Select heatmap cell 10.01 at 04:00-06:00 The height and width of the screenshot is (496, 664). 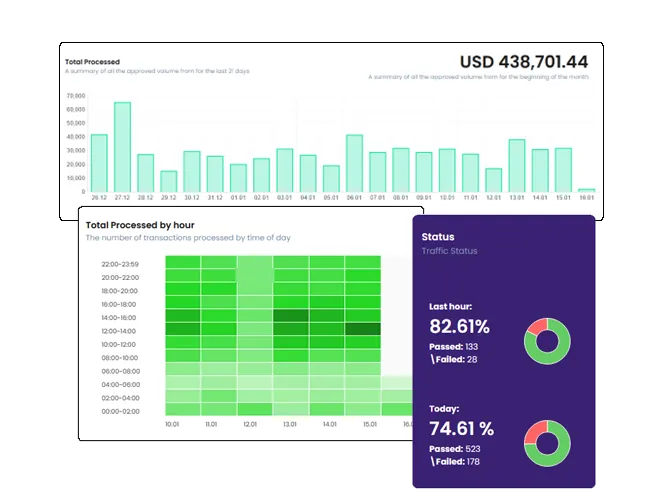(x=183, y=382)
